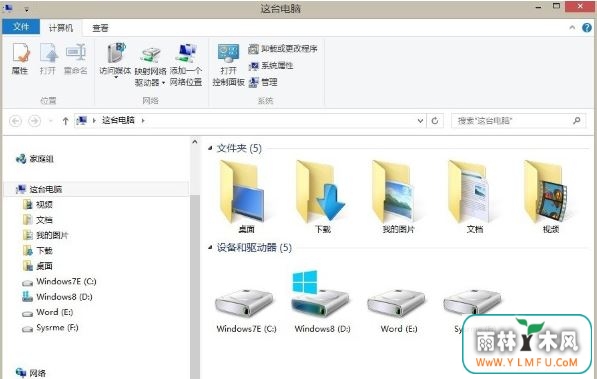Image resolution: width=597 pixels, height=379 pixels.
Task: Click Uninstall or change a program (卸载或更改程序)
Action: 283,49
